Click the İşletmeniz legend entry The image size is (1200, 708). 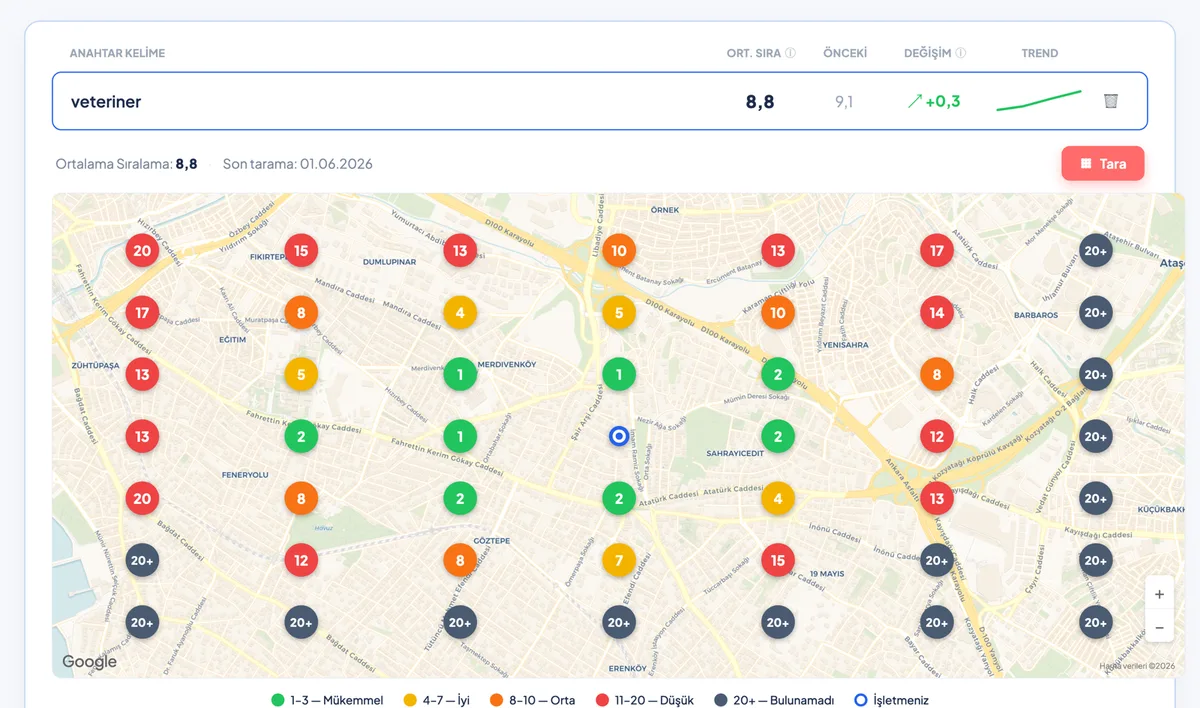click(892, 700)
